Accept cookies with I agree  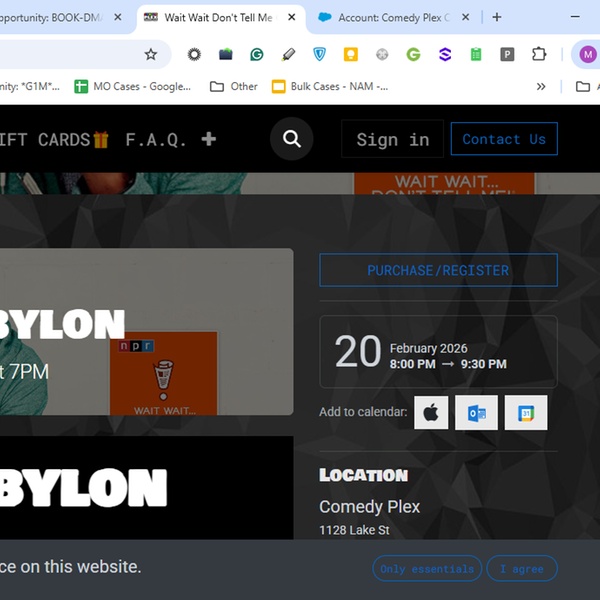pyautogui.click(x=521, y=569)
